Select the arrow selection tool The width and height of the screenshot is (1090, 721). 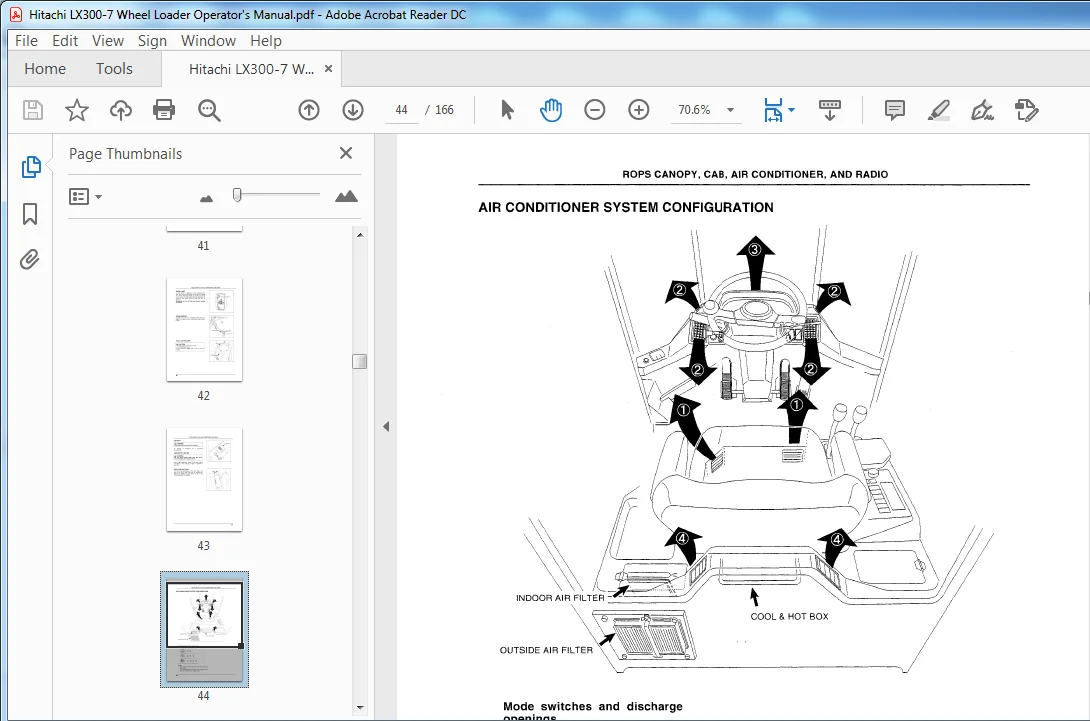coord(507,110)
